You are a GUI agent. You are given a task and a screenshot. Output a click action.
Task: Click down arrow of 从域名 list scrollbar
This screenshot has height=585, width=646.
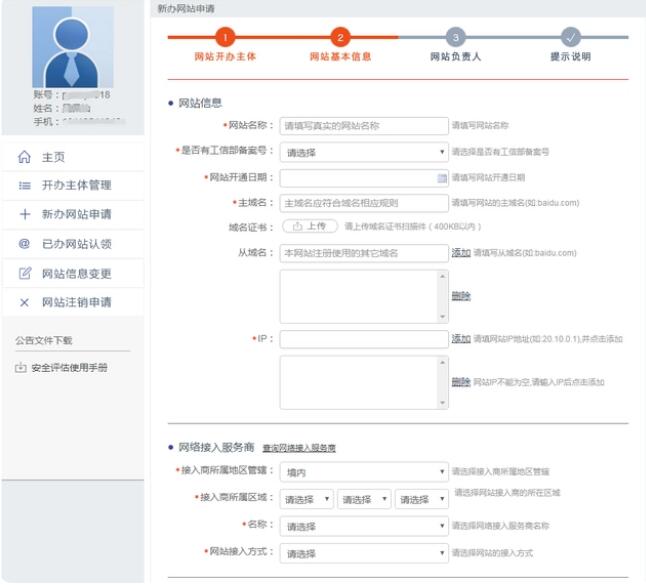(442, 317)
